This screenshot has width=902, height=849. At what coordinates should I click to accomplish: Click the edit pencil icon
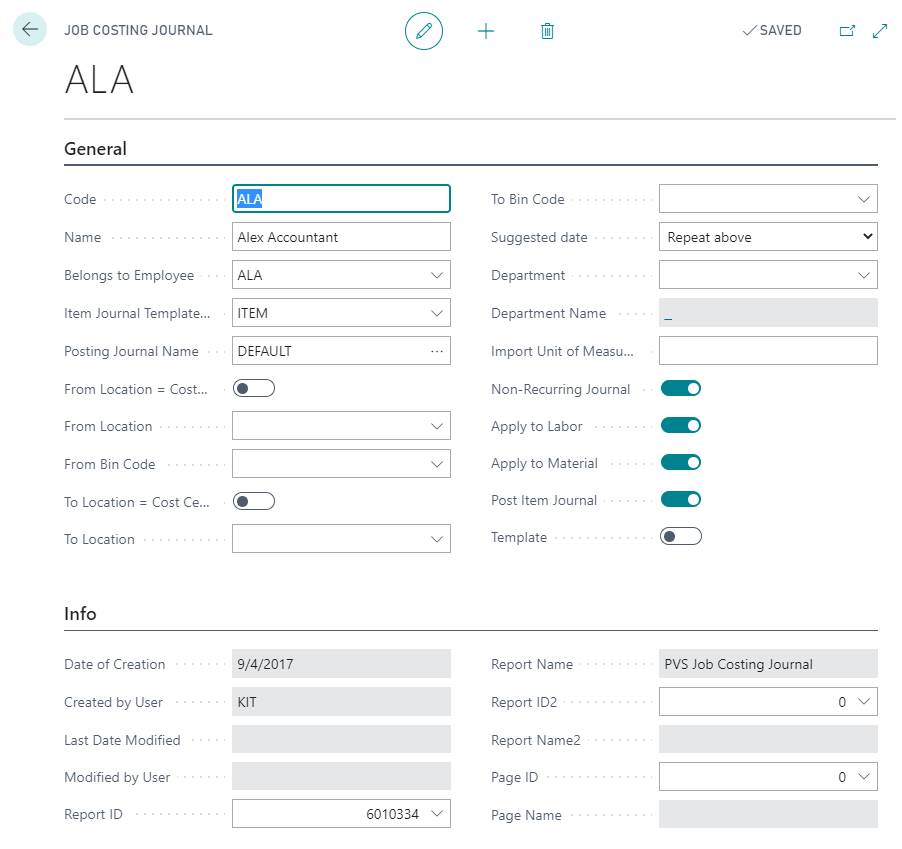424,30
